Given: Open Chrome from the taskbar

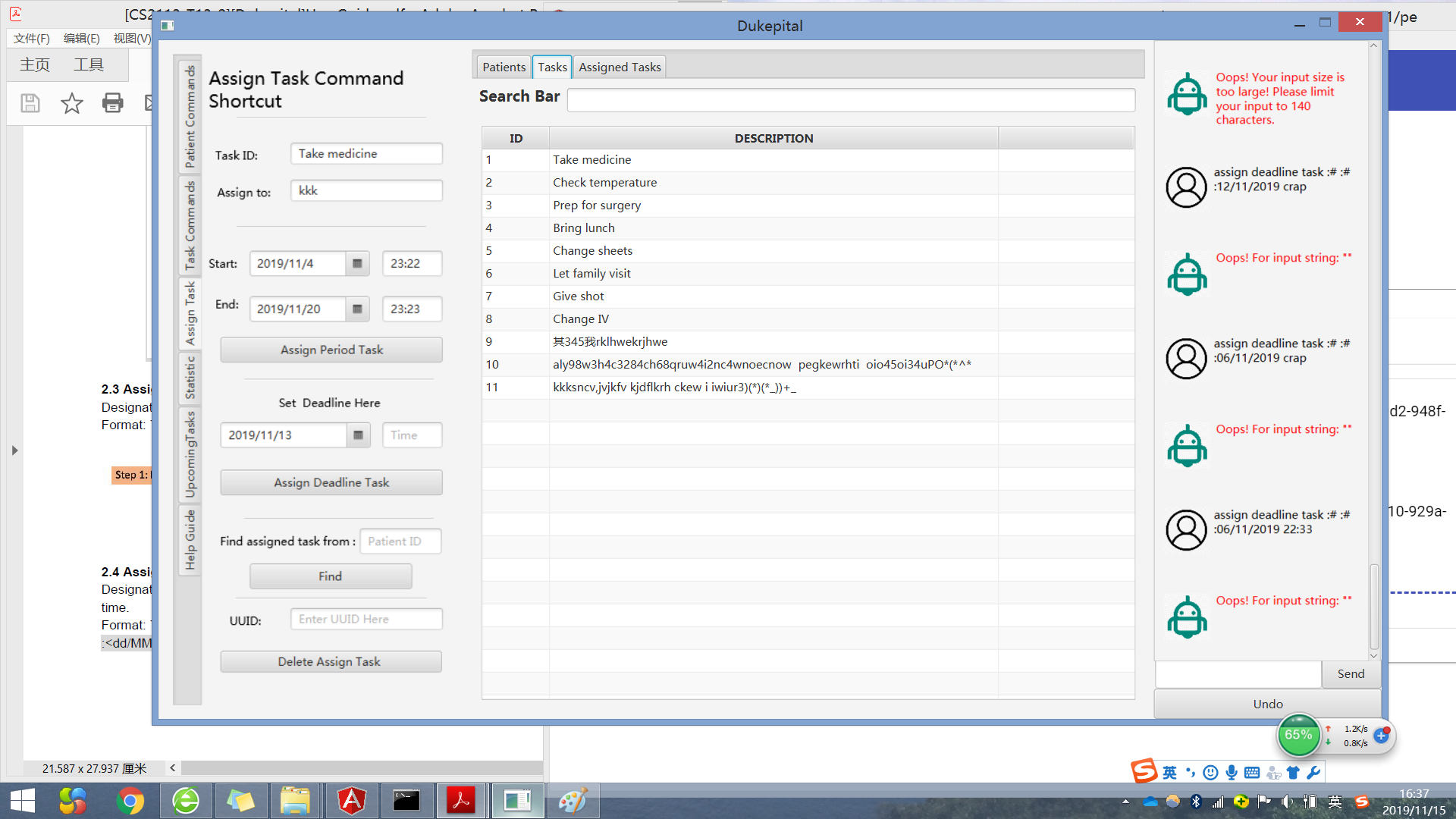Looking at the screenshot, I should point(130,801).
